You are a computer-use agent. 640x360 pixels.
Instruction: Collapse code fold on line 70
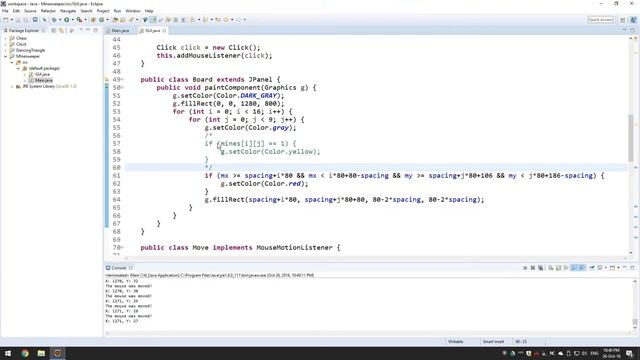(123, 248)
